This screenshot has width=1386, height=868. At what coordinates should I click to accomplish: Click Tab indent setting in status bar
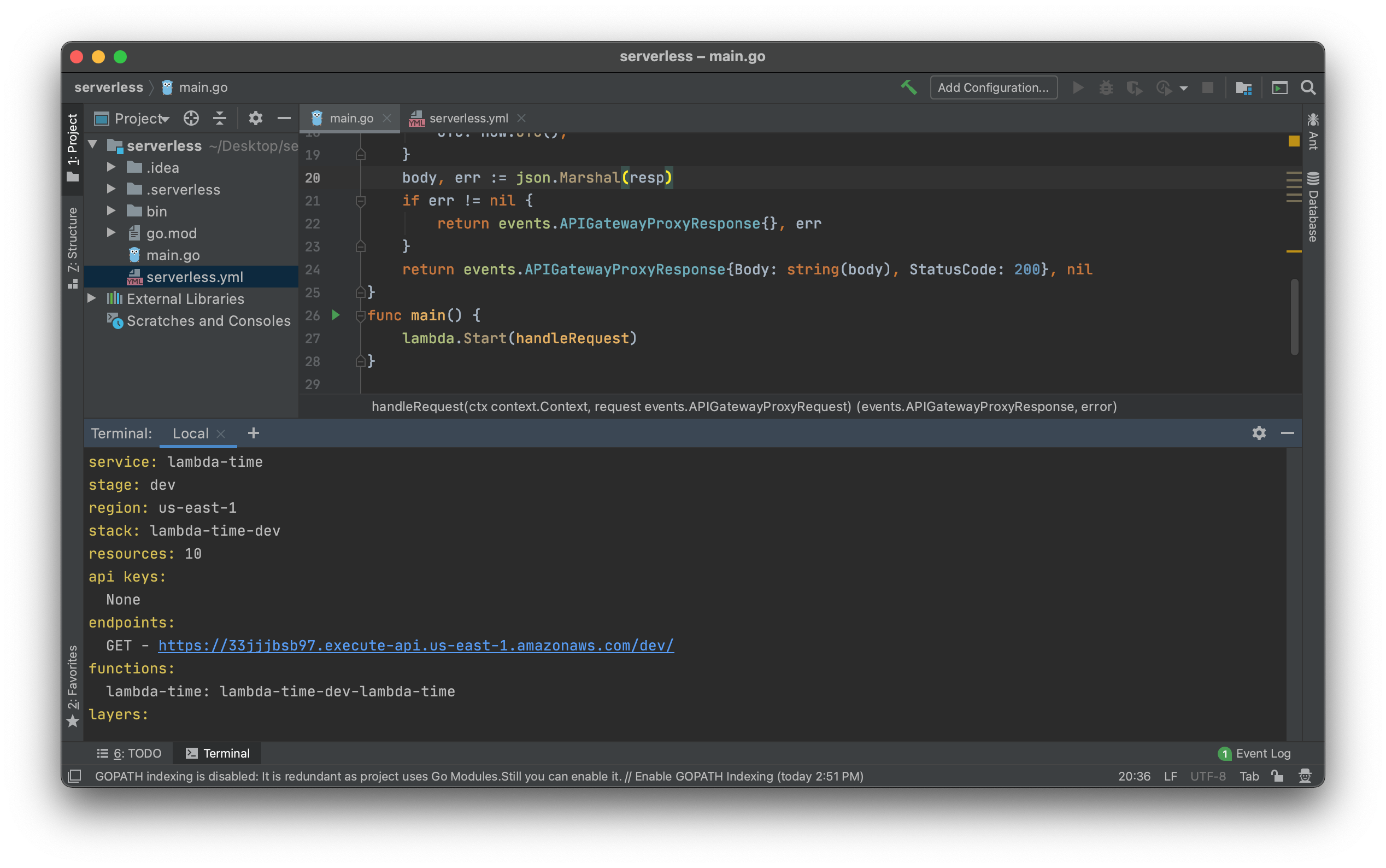pyautogui.click(x=1249, y=776)
